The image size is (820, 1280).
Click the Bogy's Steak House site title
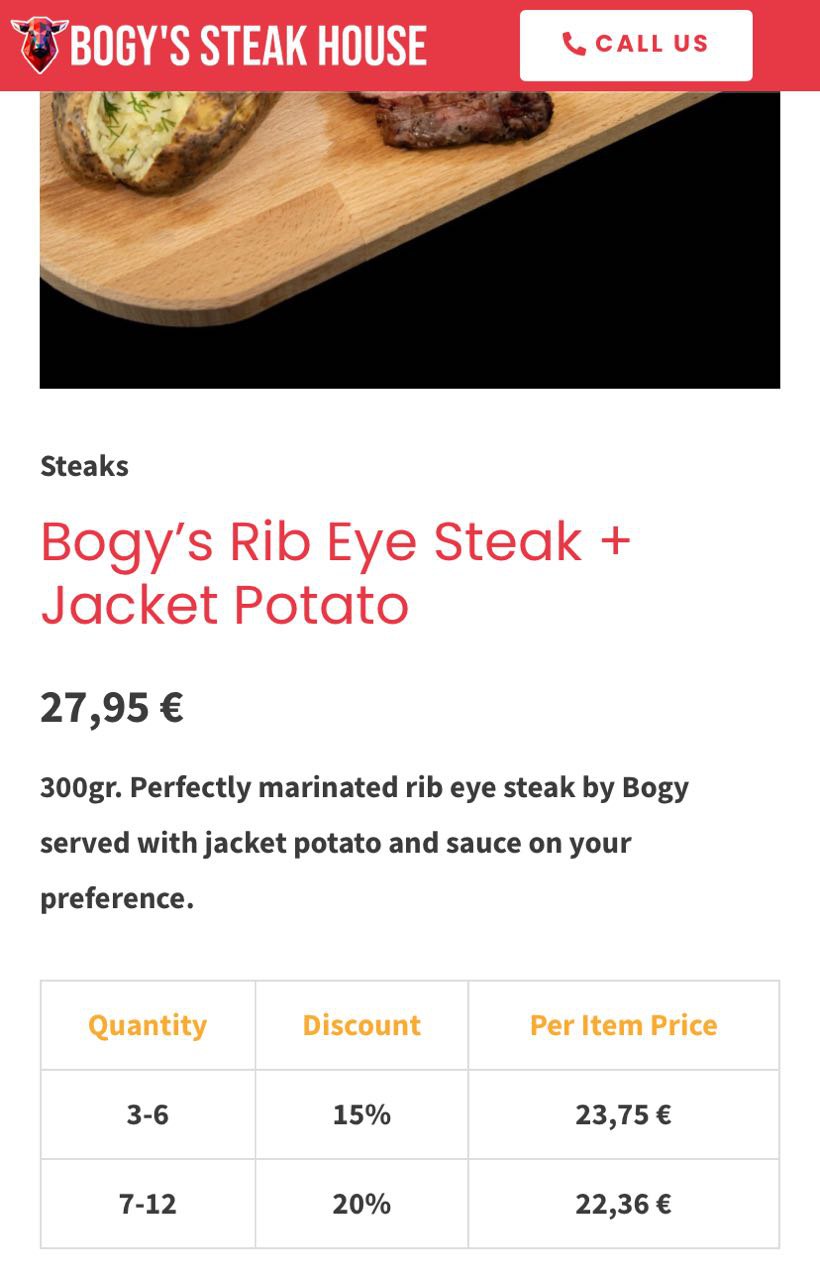coord(248,46)
